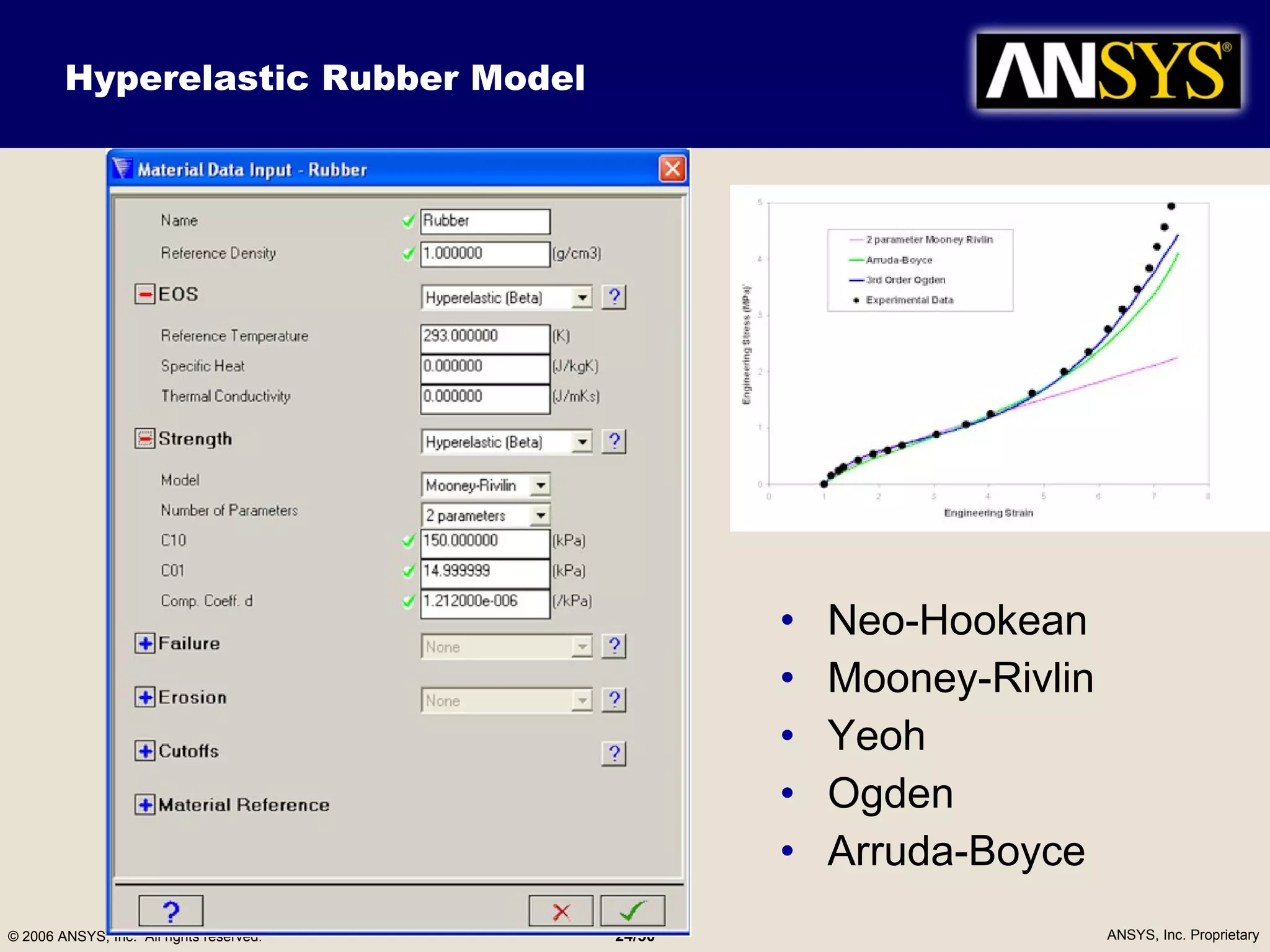
Task: Expand the Material Reference section
Action: coord(145,805)
